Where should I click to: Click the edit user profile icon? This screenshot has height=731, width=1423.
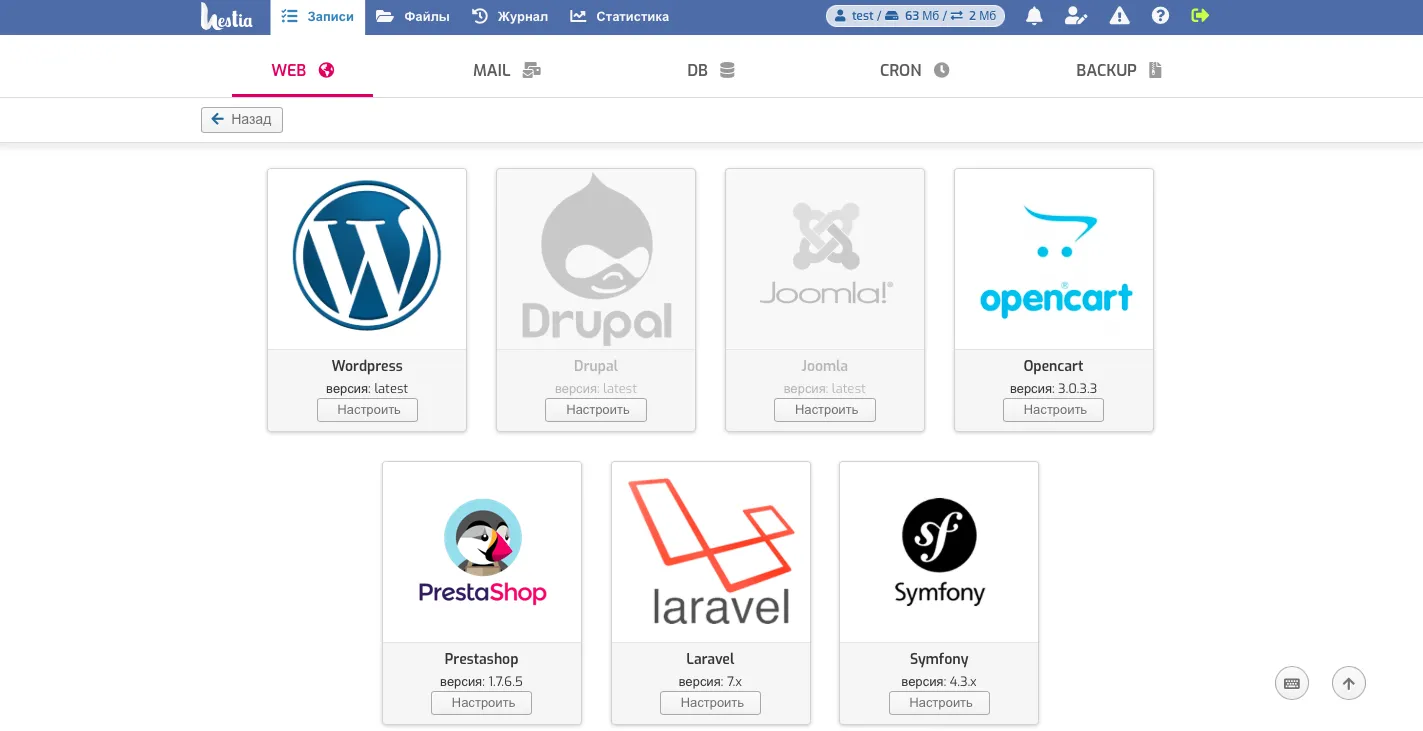(x=1076, y=16)
